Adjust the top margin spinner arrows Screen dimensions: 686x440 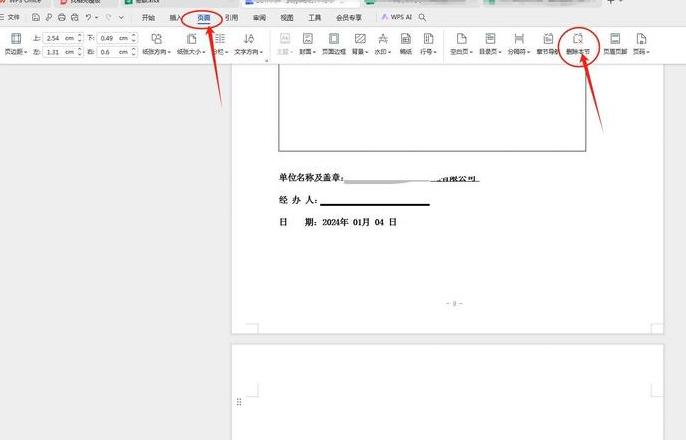[80, 38]
